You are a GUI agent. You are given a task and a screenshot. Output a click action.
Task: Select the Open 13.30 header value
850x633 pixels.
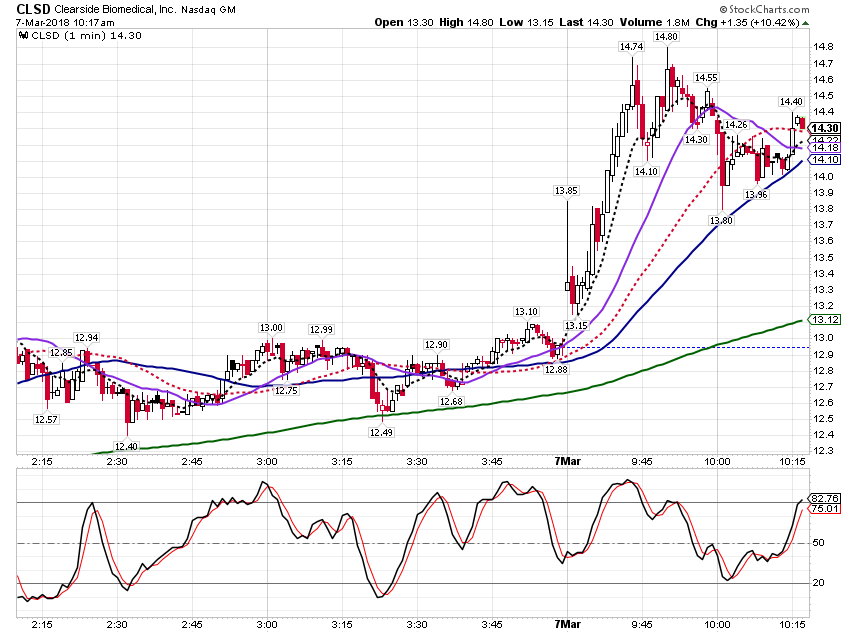(404, 22)
